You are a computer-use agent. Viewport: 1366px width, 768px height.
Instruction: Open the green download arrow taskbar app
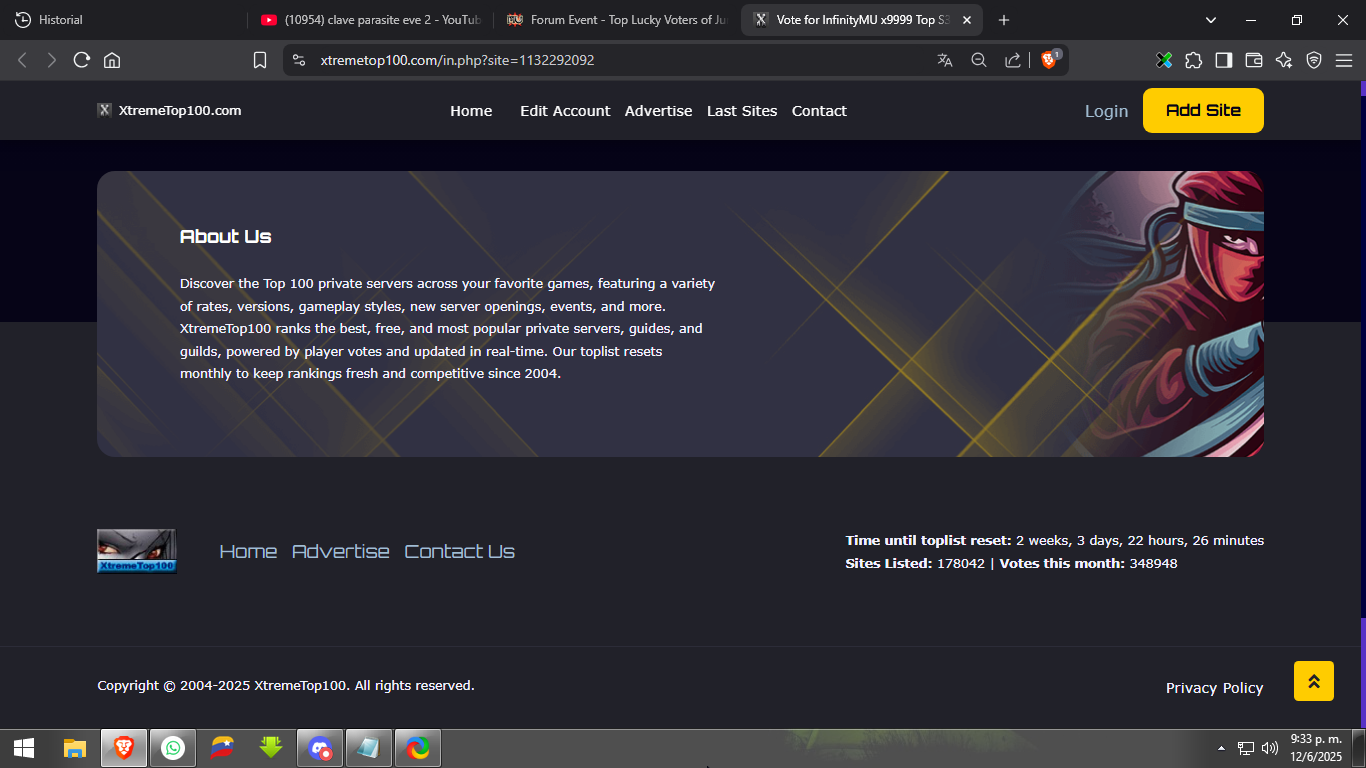point(271,748)
